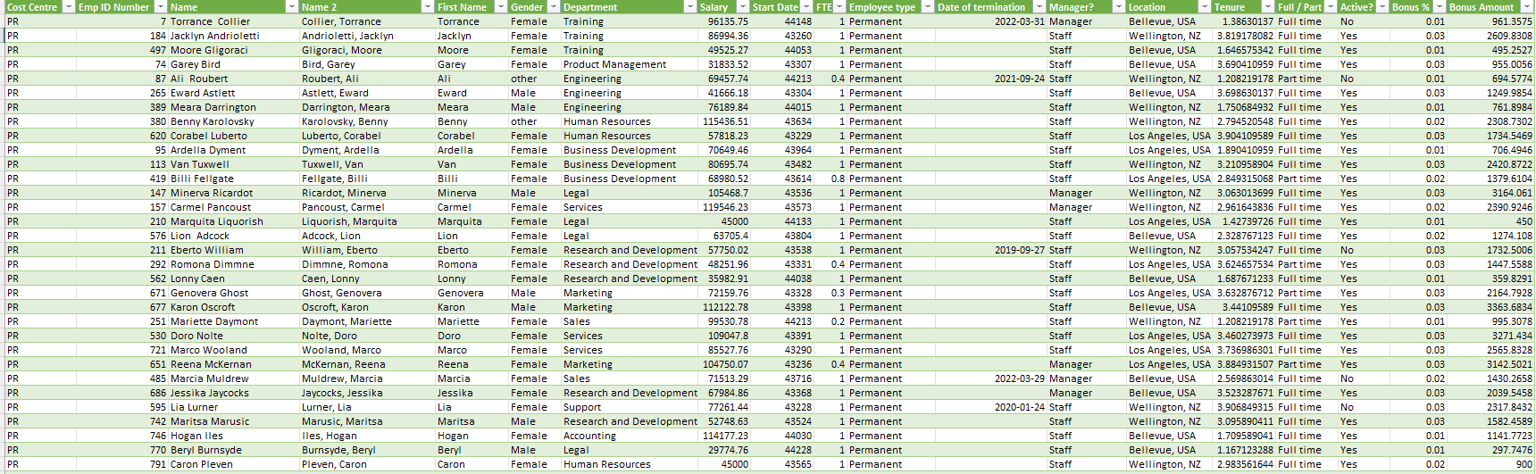Image resolution: width=1536 pixels, height=474 pixels.
Task: Open the Full / Part filter dropdown
Action: (1331, 7)
